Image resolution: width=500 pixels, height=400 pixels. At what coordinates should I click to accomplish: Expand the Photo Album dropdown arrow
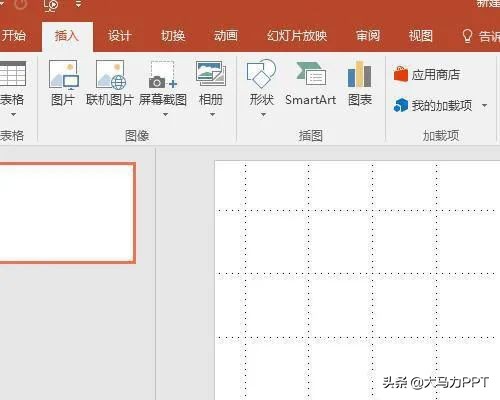pos(212,115)
